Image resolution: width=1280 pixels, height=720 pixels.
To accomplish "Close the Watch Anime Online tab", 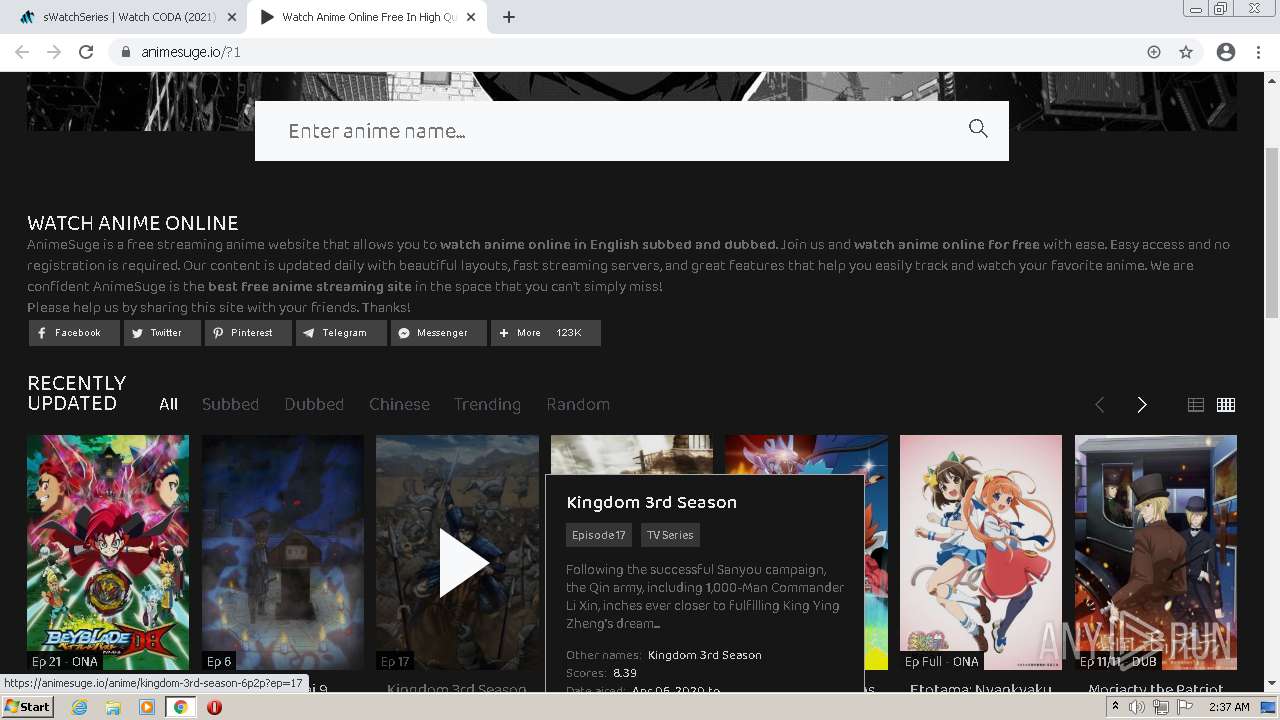I will [x=472, y=17].
